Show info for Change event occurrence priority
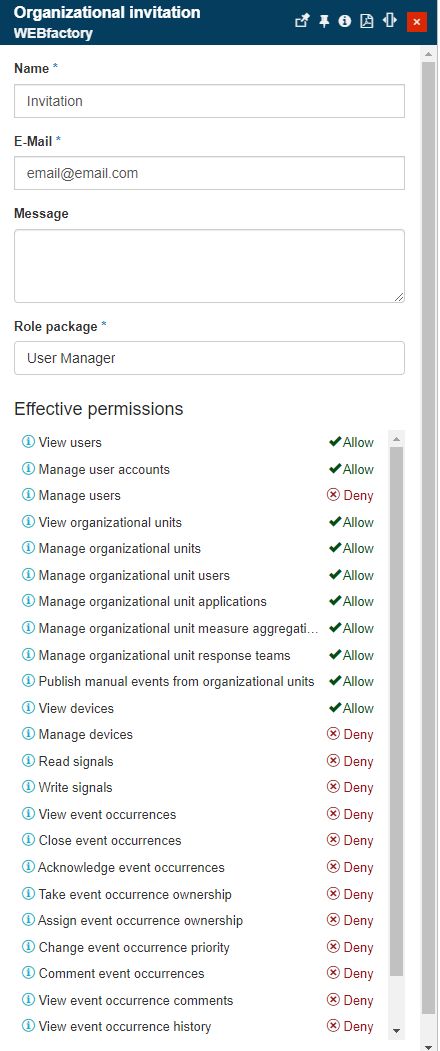440x1051 pixels. (28, 946)
